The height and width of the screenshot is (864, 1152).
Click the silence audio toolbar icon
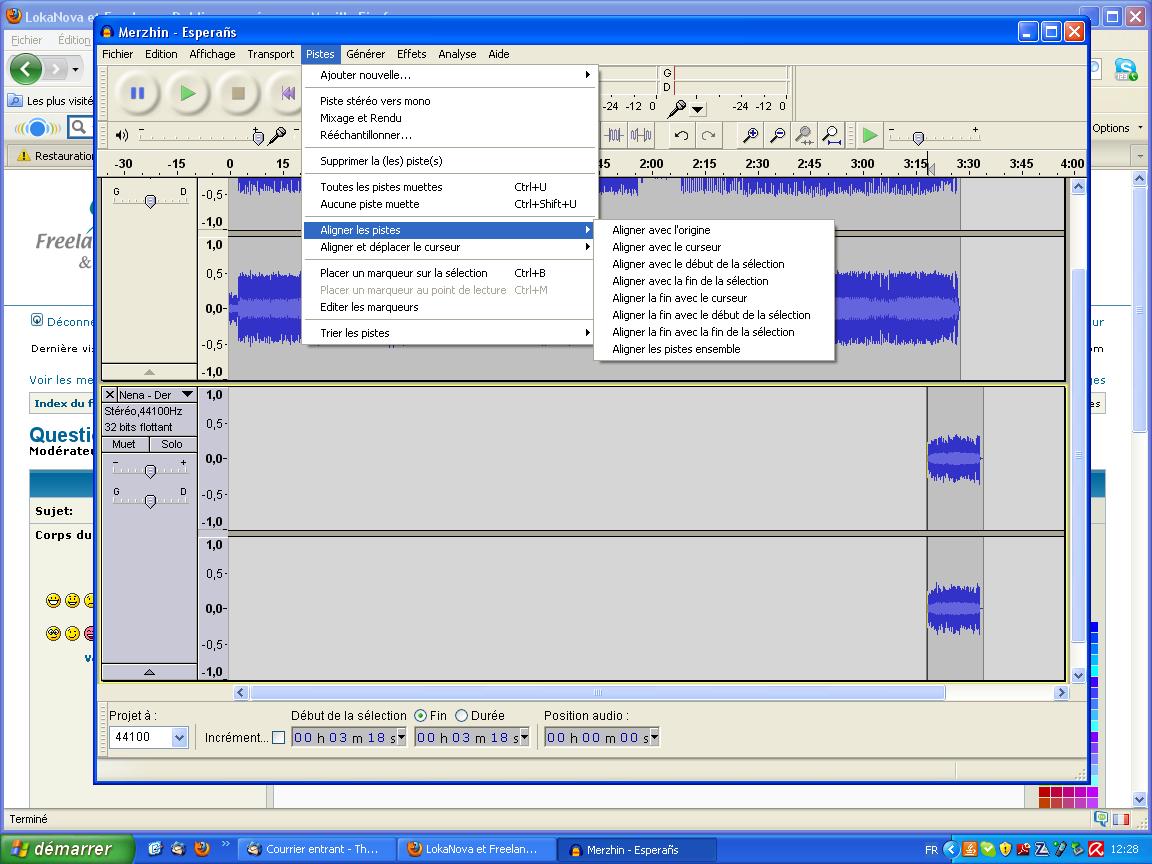[640, 135]
